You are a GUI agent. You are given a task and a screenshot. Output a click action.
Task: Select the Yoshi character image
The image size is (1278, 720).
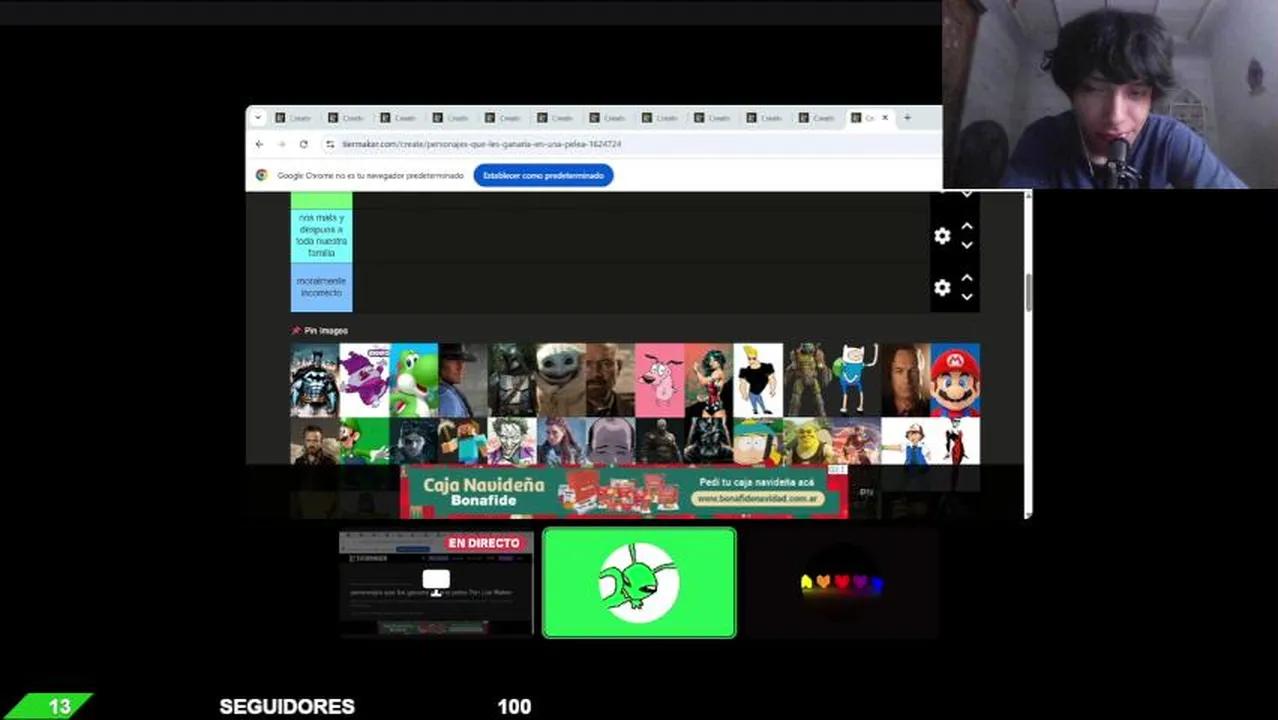[x=414, y=380]
